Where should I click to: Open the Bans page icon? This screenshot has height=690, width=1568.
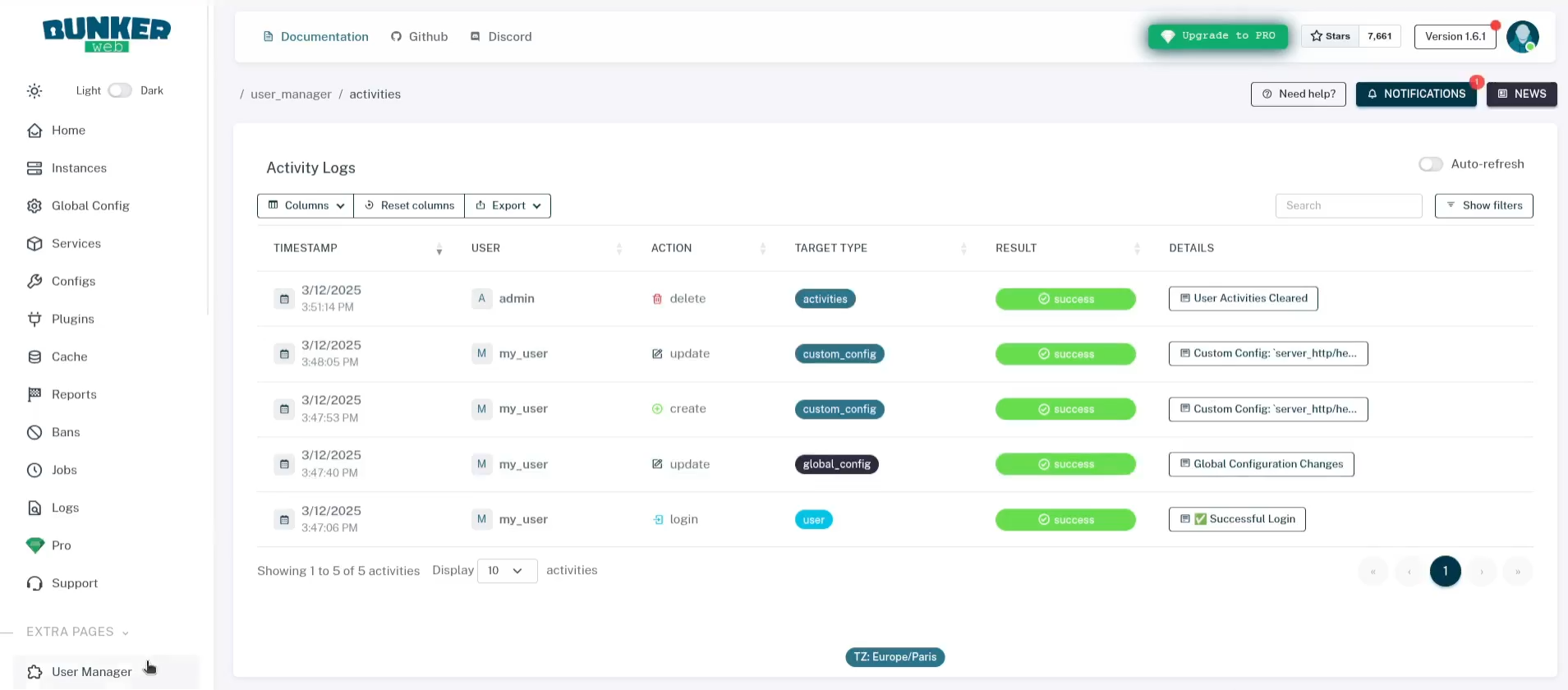34,432
